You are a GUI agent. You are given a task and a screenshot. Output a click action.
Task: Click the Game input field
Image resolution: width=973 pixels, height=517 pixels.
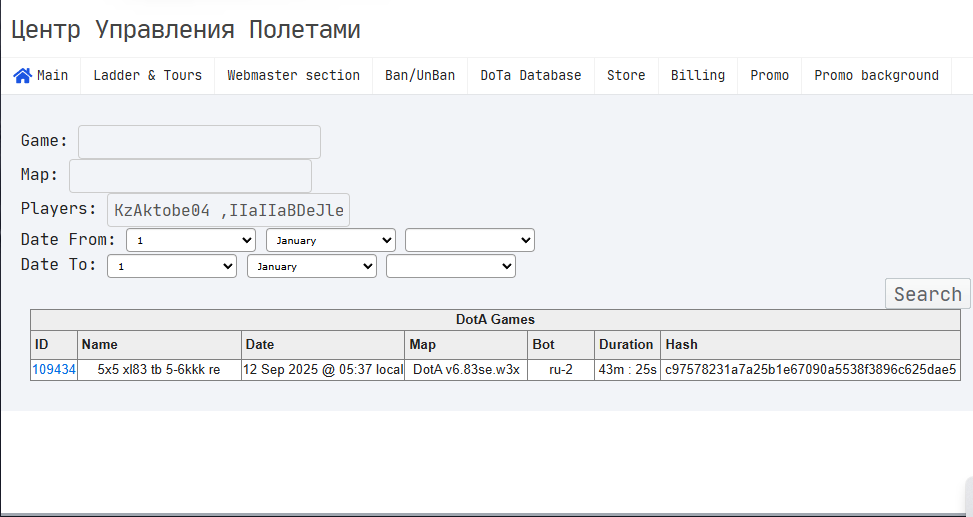(199, 142)
